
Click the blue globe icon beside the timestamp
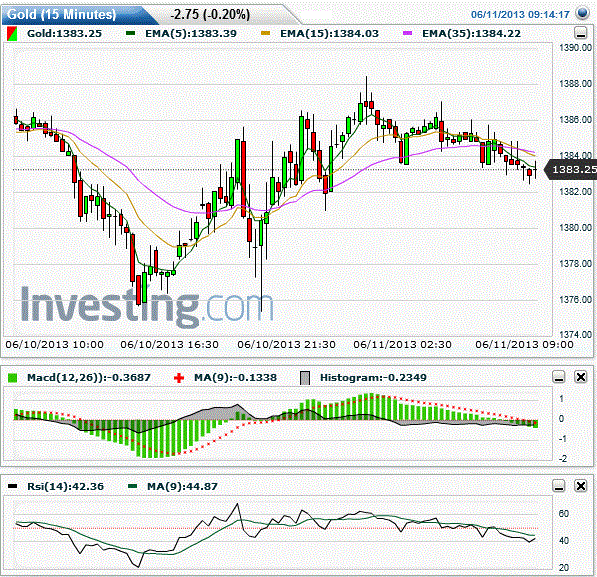[x=583, y=14]
